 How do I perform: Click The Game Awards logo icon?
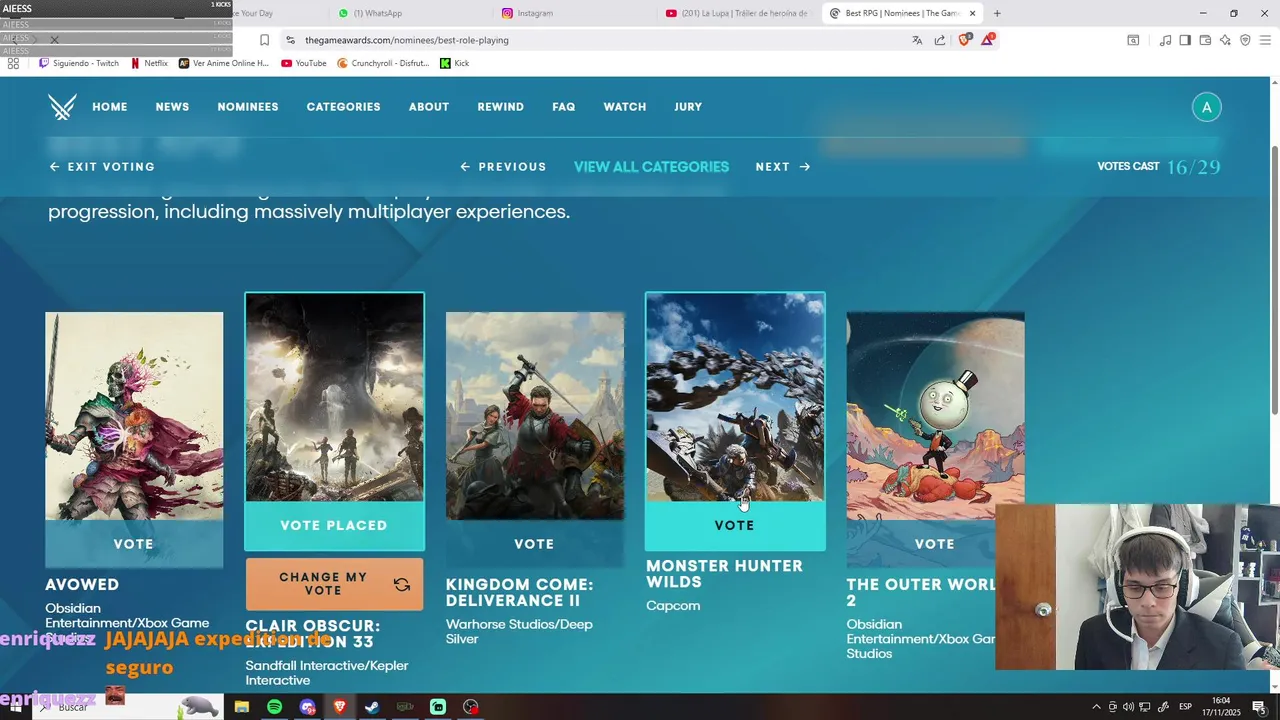pos(62,107)
